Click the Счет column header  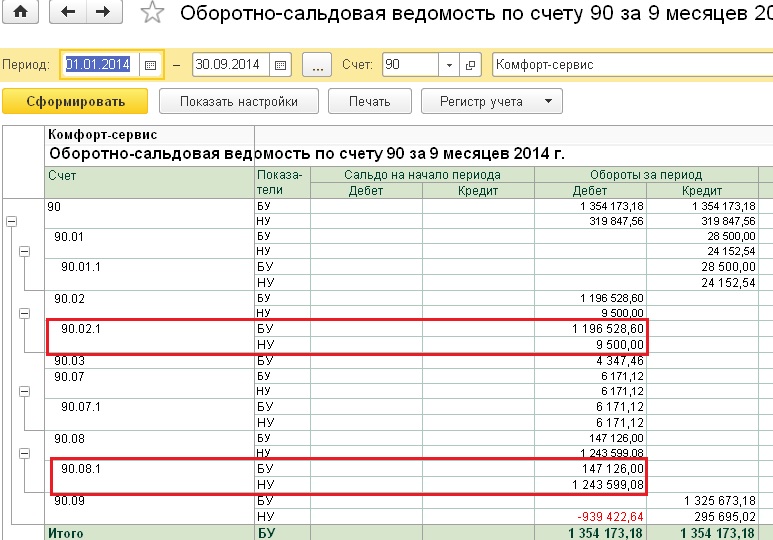pos(62,176)
